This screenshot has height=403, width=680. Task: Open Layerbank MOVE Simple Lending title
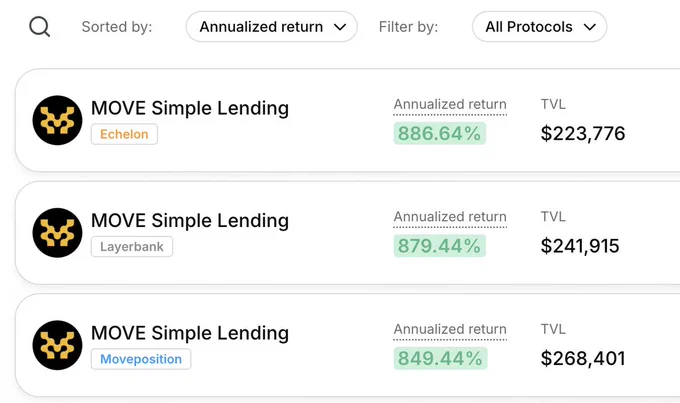click(x=190, y=220)
